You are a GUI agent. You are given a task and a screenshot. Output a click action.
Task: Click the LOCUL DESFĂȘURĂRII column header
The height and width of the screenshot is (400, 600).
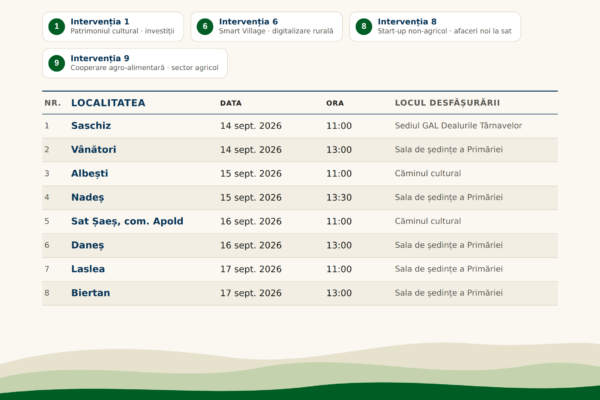tap(447, 103)
